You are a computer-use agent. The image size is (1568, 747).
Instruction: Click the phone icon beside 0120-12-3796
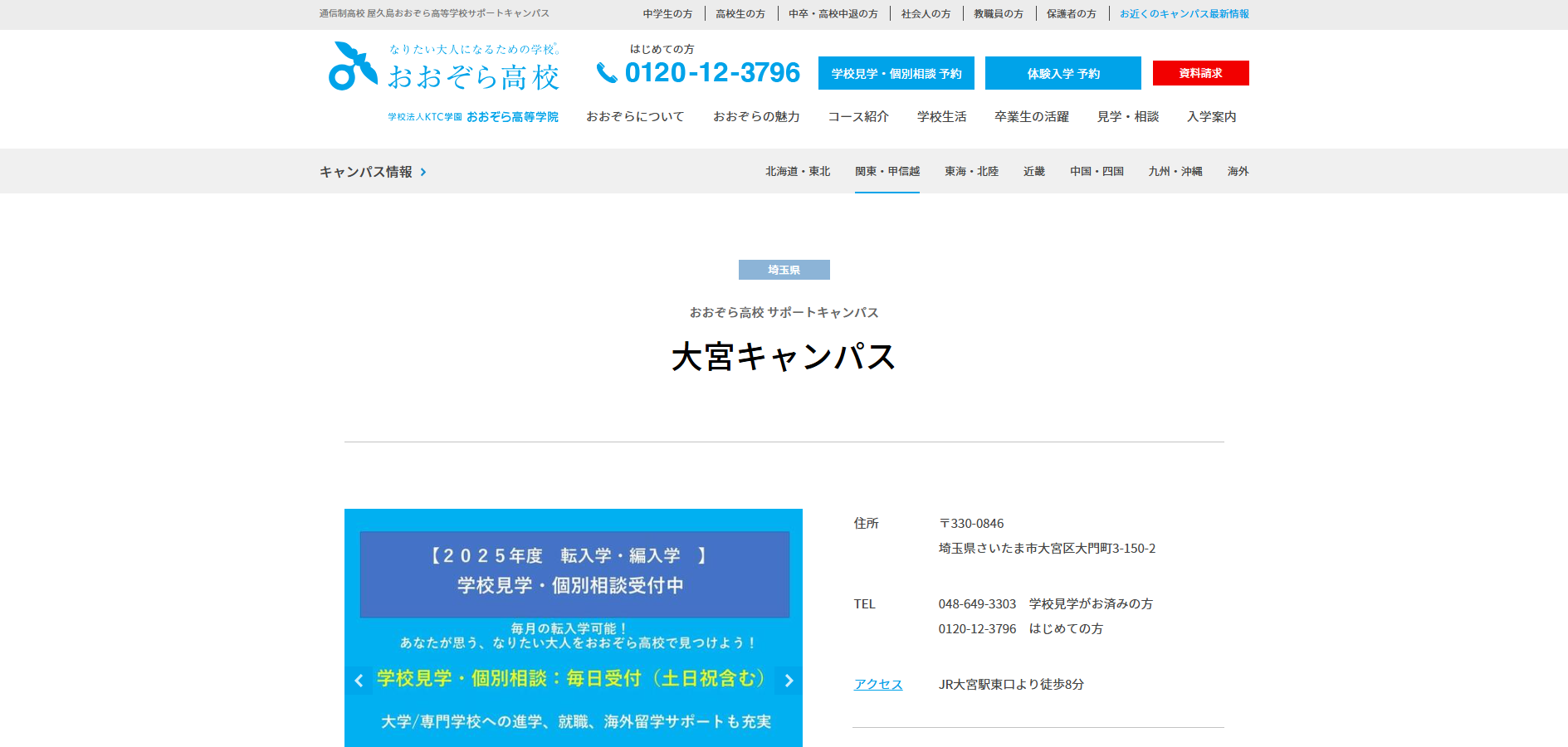coord(607,73)
